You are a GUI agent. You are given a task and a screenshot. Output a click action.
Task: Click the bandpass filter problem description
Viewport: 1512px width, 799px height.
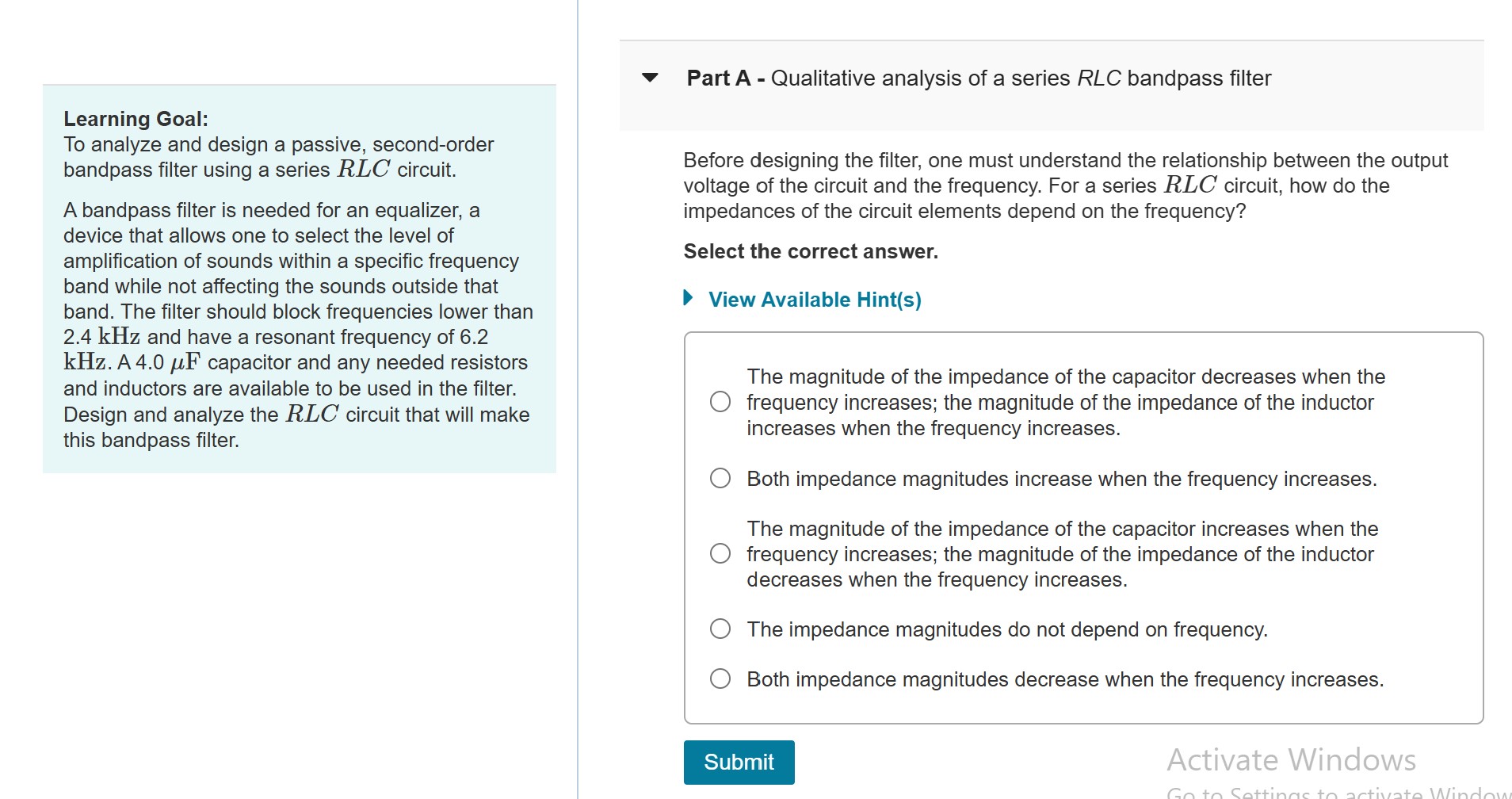[299, 325]
